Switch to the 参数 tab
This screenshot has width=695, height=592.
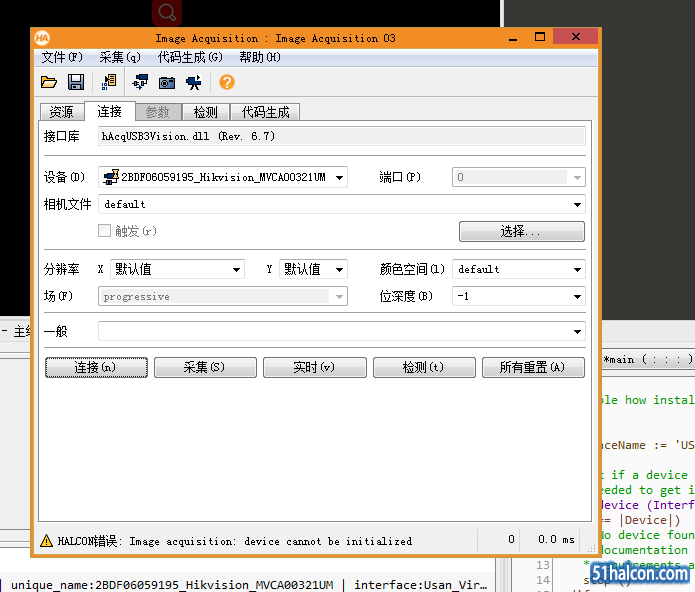coord(158,112)
